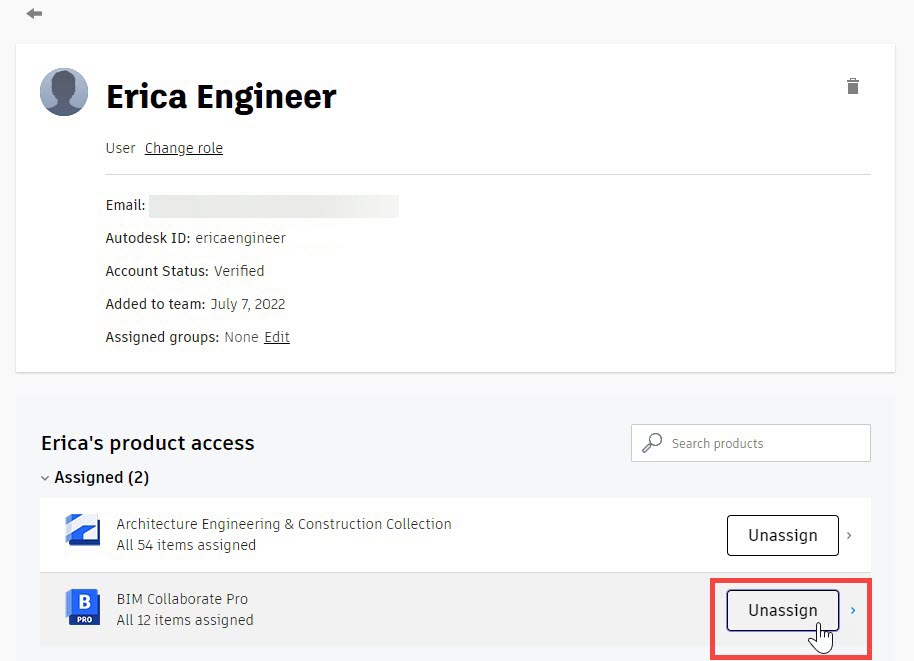This screenshot has height=661, width=914.
Task: Unassign BIM Collaborate Pro
Action: click(782, 610)
